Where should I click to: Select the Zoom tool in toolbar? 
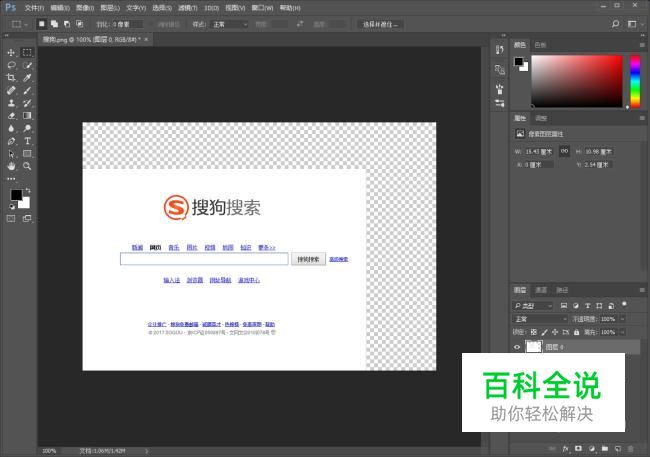[x=27, y=166]
